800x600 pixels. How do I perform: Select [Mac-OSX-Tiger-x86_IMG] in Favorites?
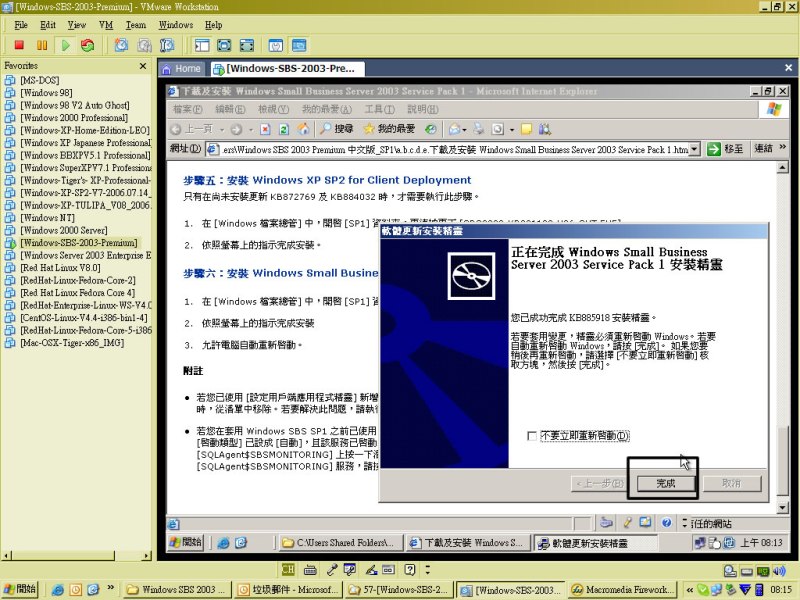(x=72, y=343)
